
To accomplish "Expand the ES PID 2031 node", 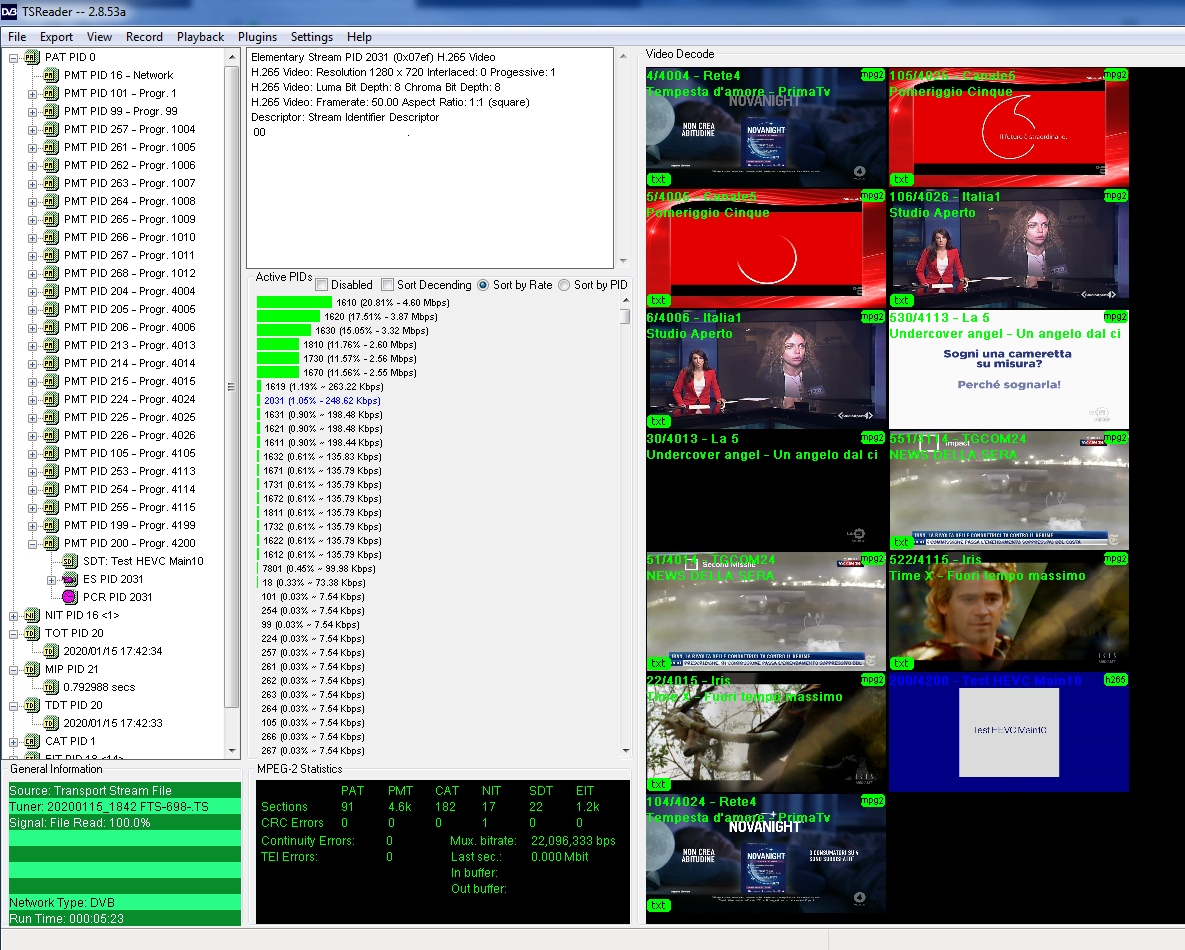I will [x=51, y=580].
